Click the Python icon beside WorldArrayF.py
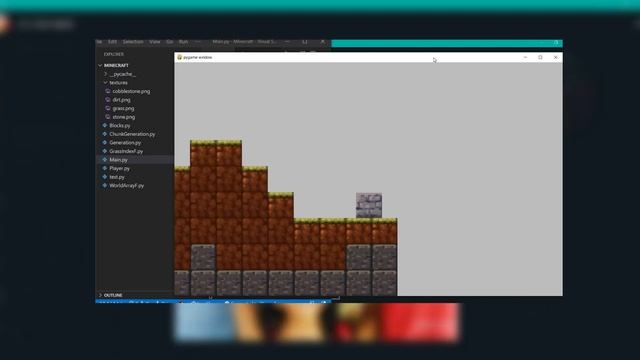This screenshot has width=640, height=360. coord(104,185)
